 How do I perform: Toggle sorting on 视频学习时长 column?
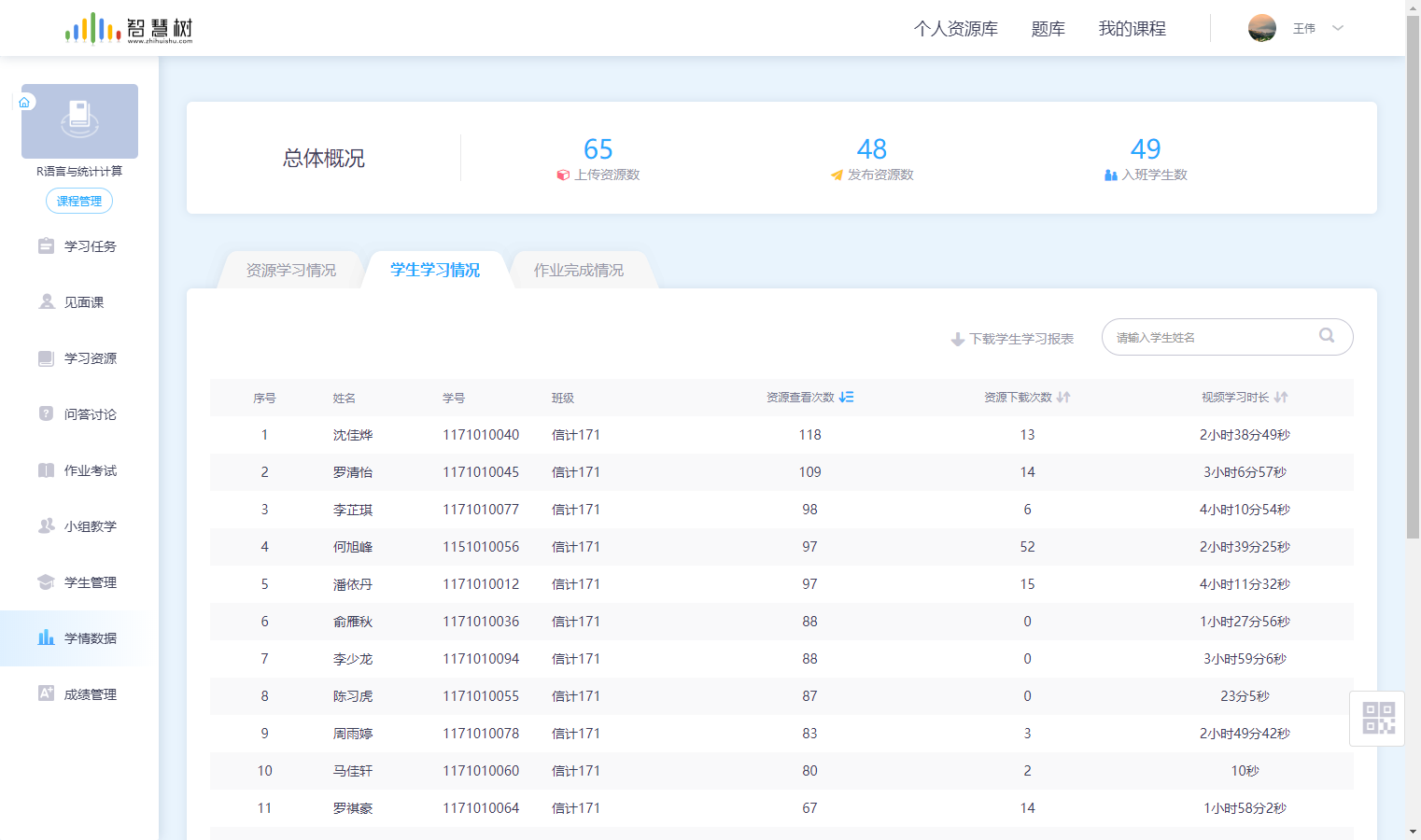(x=1280, y=397)
